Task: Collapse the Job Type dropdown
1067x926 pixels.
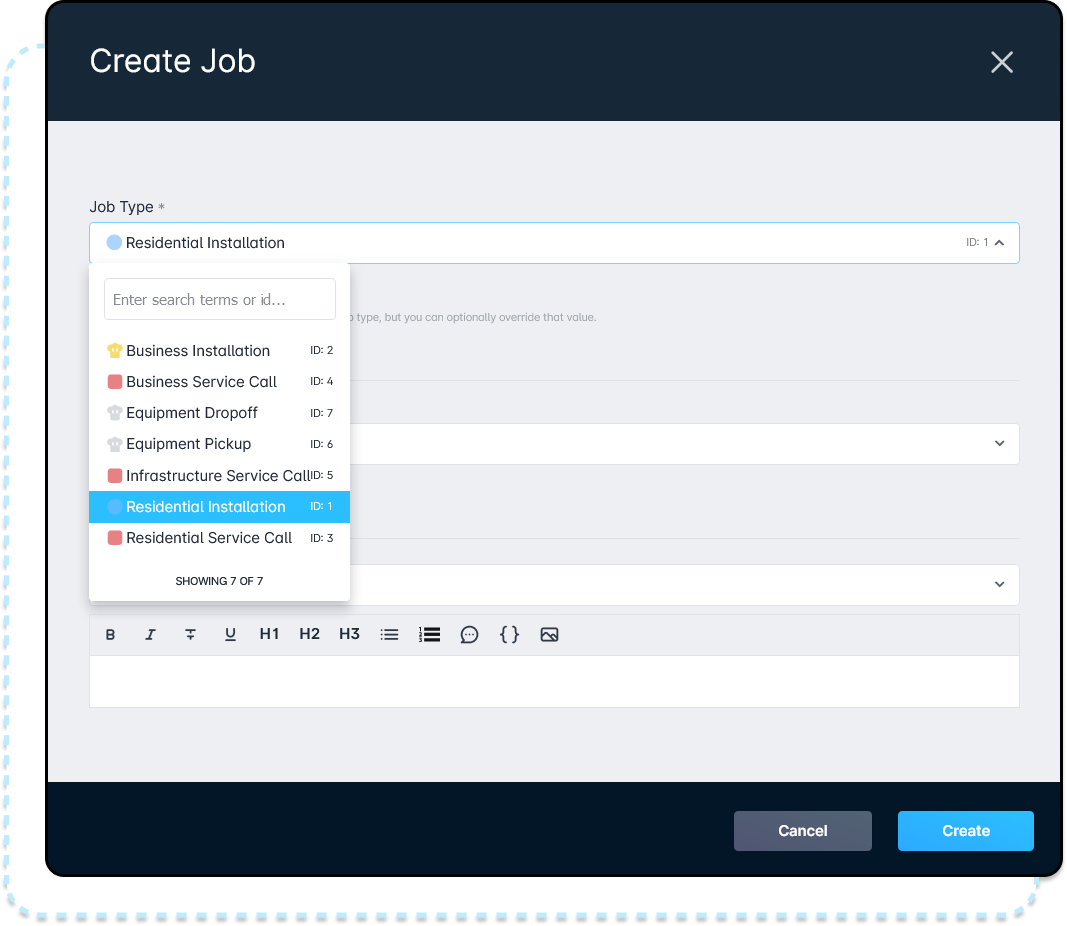Action: pyautogui.click(x=999, y=243)
